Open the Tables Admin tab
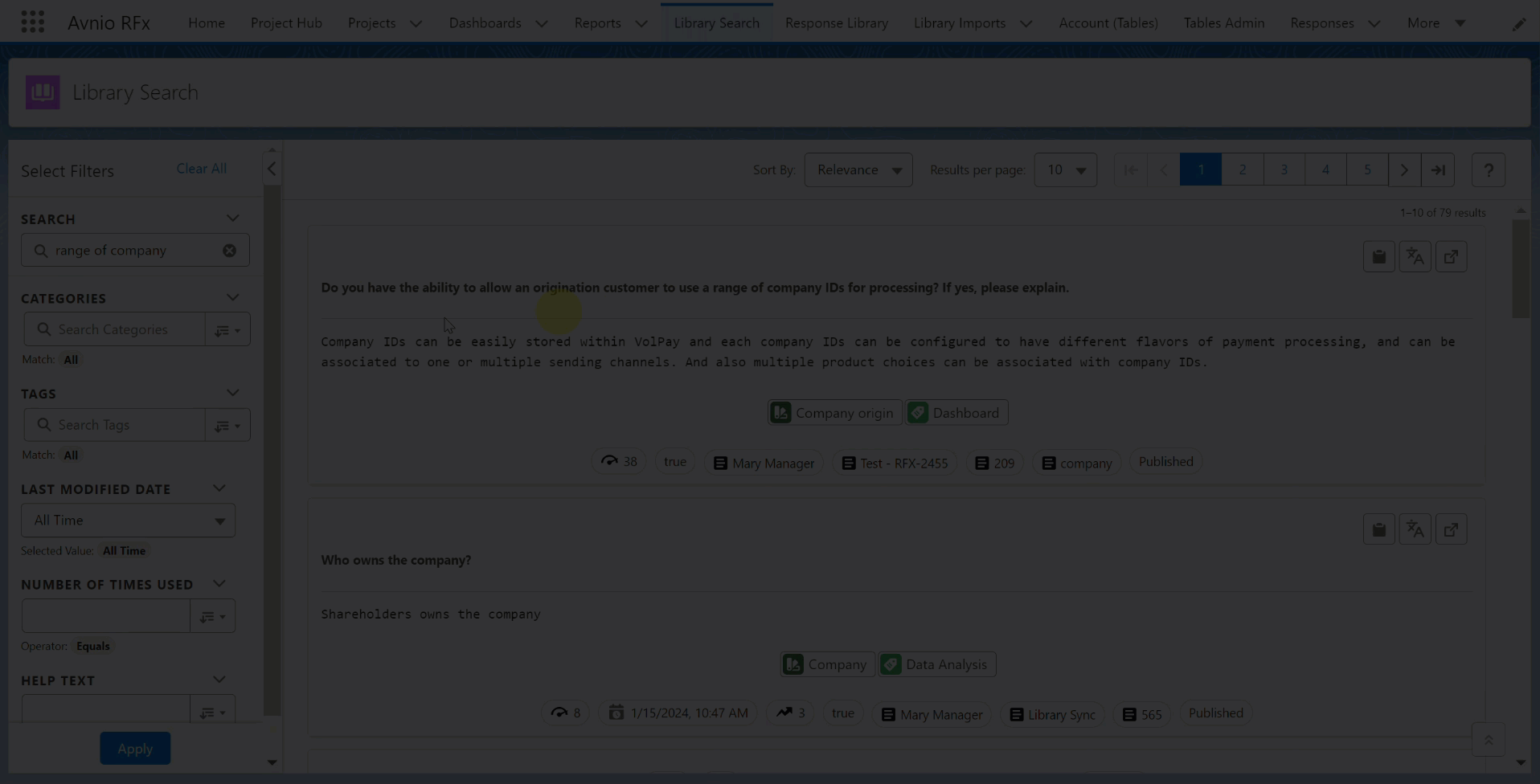The image size is (1540, 784). coord(1223,22)
